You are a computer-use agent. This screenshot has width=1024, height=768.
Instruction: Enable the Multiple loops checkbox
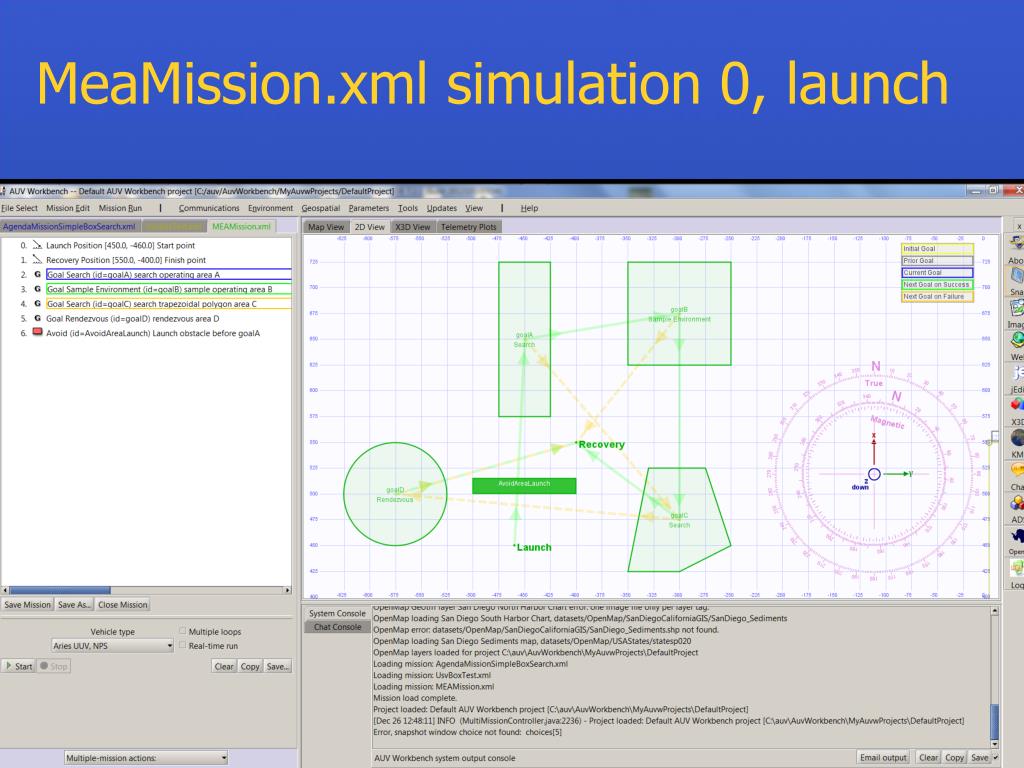(183, 631)
